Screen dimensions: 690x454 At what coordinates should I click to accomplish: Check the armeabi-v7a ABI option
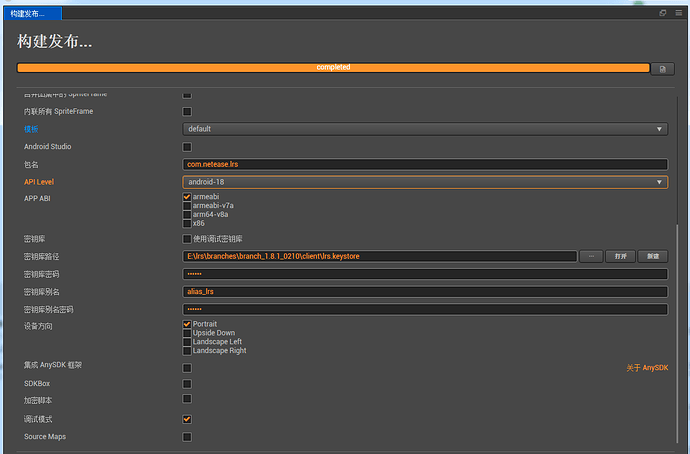pos(187,205)
